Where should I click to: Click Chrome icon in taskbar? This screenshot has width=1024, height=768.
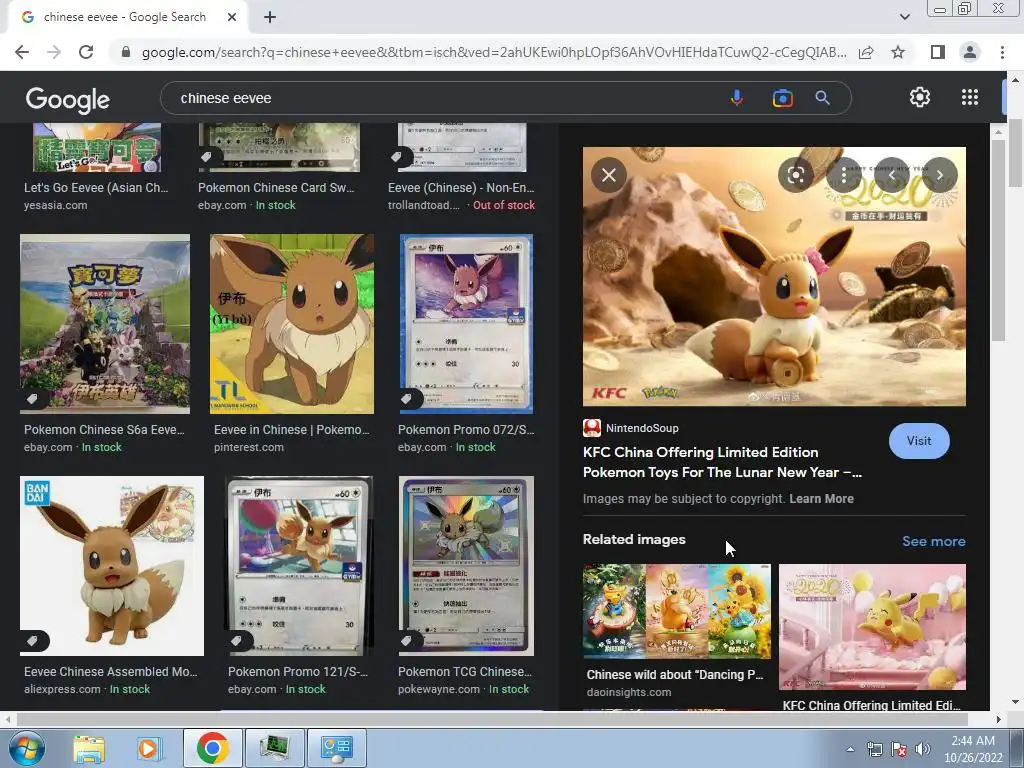pyautogui.click(x=213, y=748)
